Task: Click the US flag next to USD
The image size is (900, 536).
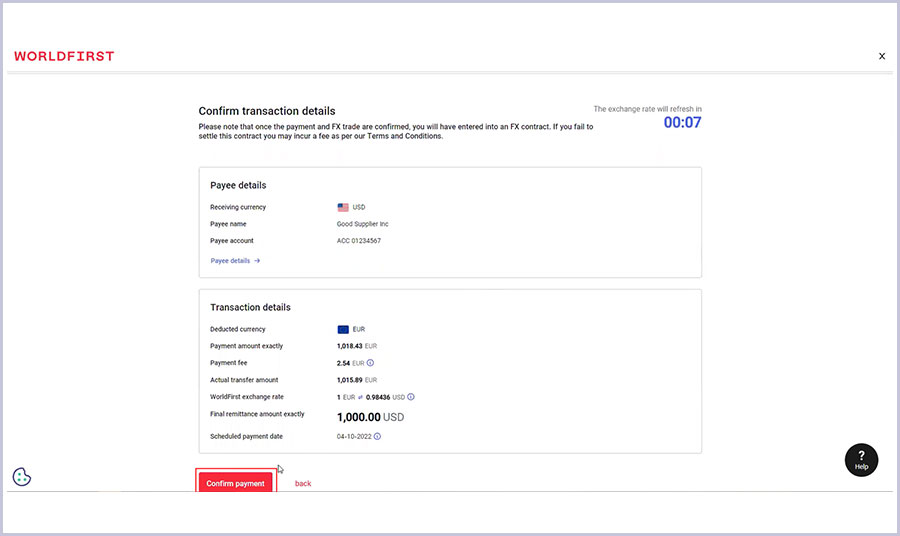Action: tap(343, 207)
